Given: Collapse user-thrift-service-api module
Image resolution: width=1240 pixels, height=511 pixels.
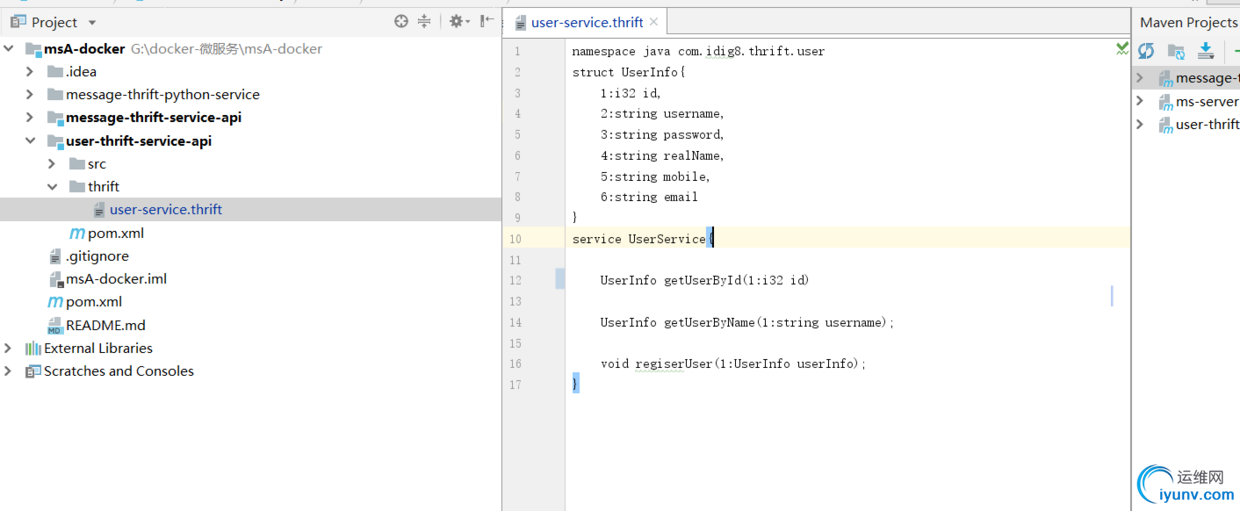Looking at the screenshot, I should (30, 141).
